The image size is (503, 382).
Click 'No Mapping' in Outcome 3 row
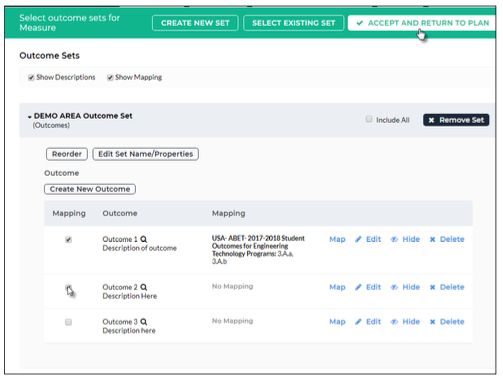[233, 321]
